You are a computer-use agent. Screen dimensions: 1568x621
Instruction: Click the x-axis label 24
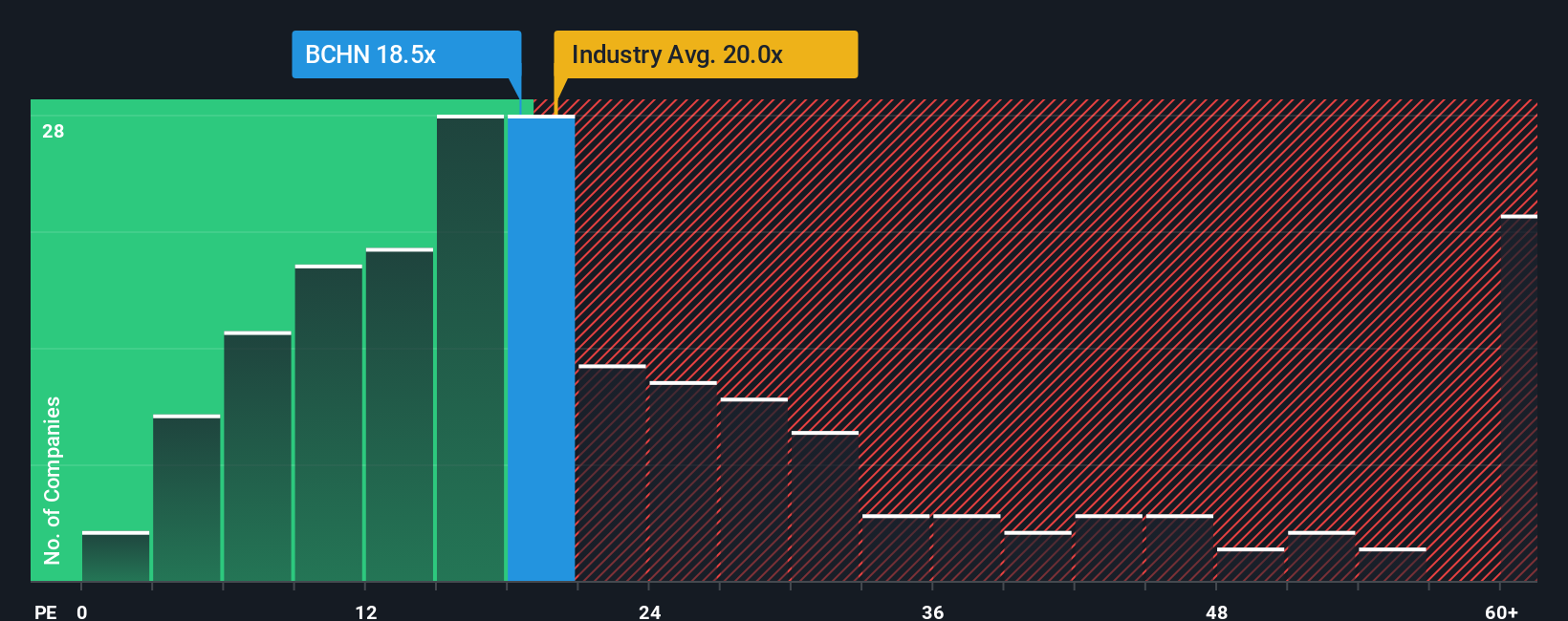pos(650,611)
